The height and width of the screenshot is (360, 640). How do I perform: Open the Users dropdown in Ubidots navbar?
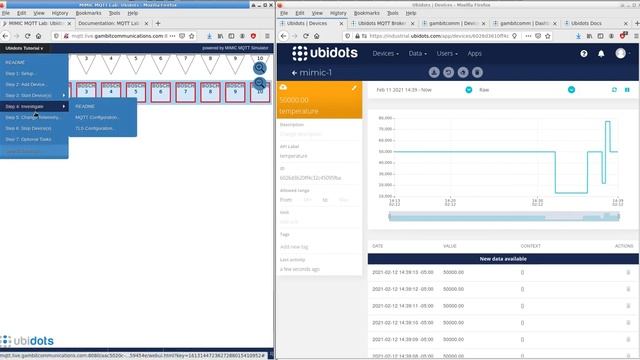[447, 53]
